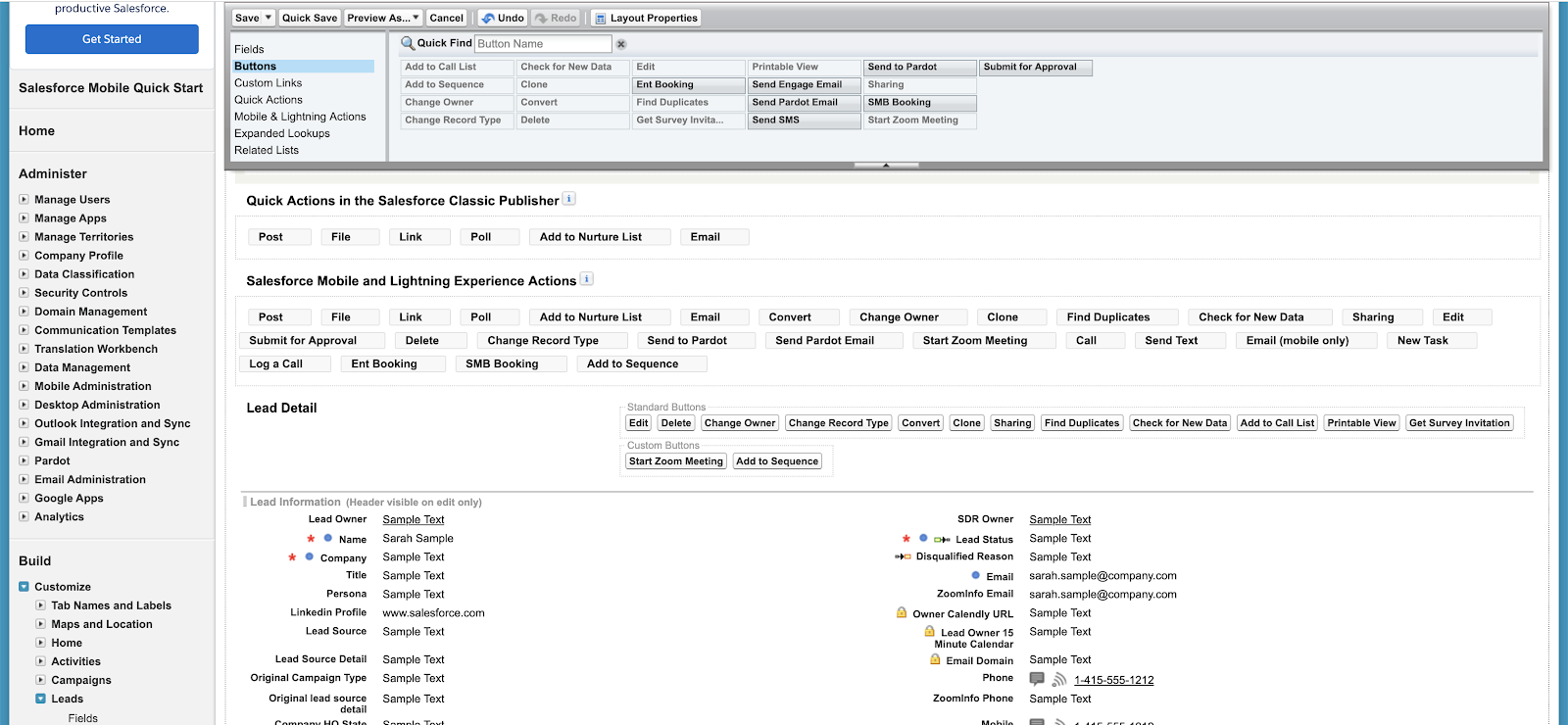Focus the Quick Find Button Name field
The width and height of the screenshot is (1568, 725).
pos(543,43)
